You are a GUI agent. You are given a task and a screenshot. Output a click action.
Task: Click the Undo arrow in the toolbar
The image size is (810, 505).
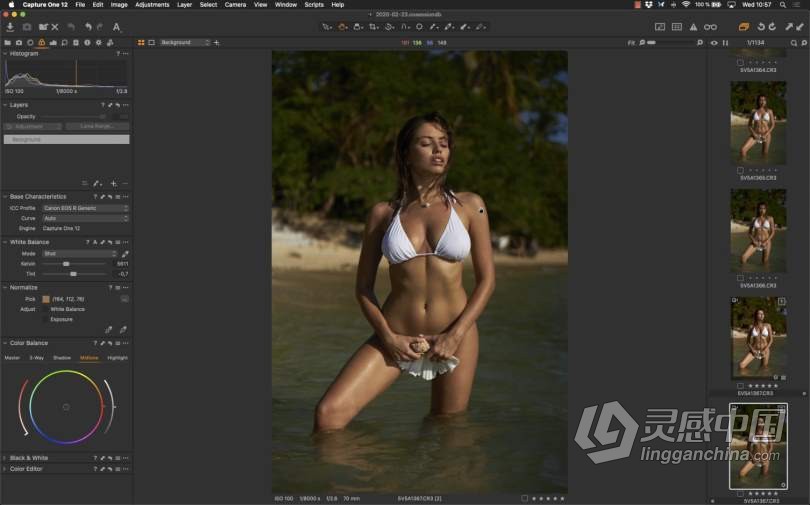[88, 27]
